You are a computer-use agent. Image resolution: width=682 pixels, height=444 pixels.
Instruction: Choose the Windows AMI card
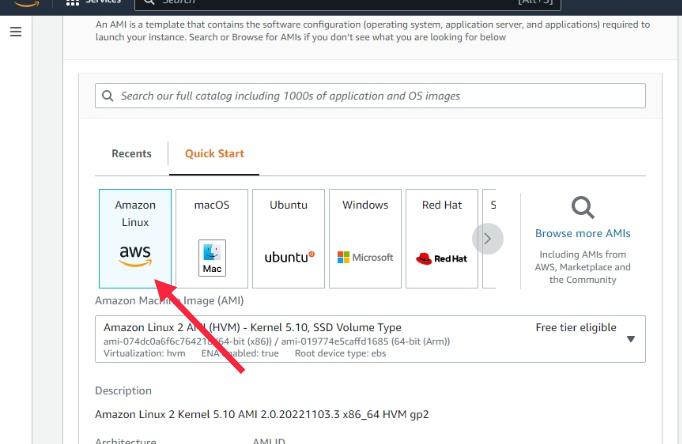tap(365, 239)
